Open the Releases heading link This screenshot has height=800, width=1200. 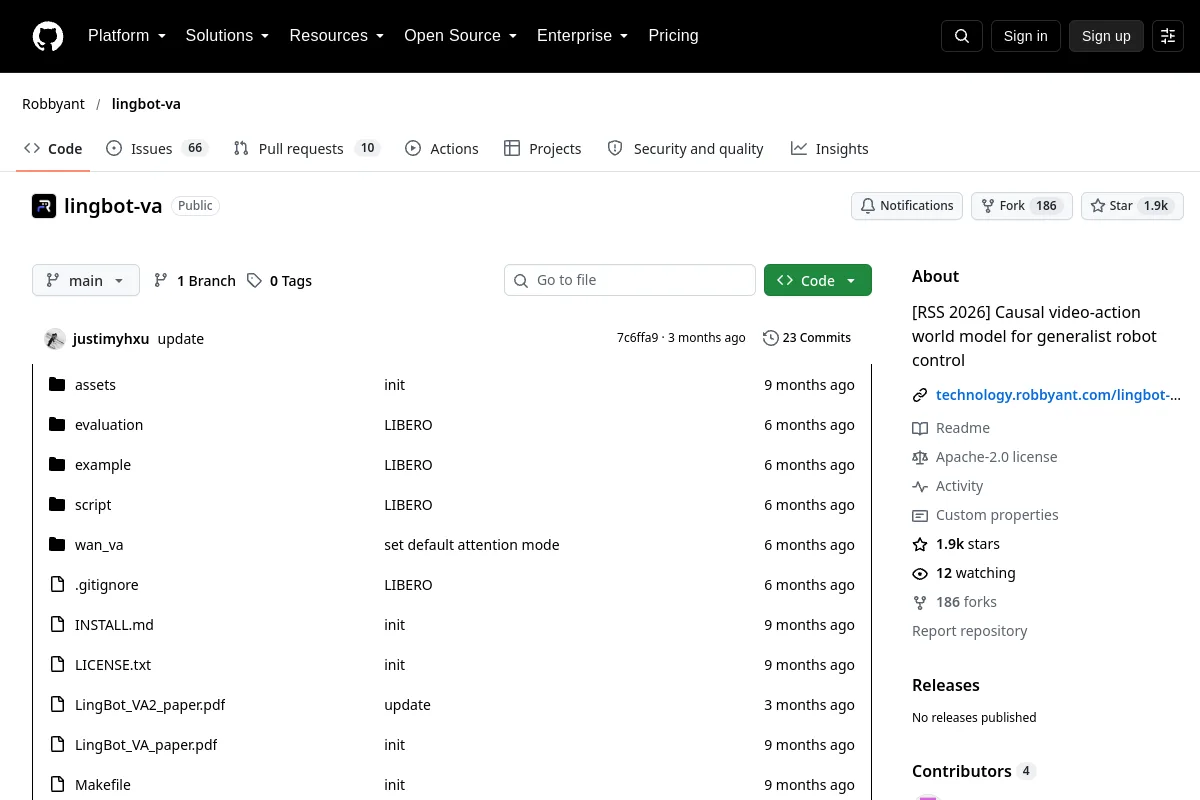click(x=945, y=685)
